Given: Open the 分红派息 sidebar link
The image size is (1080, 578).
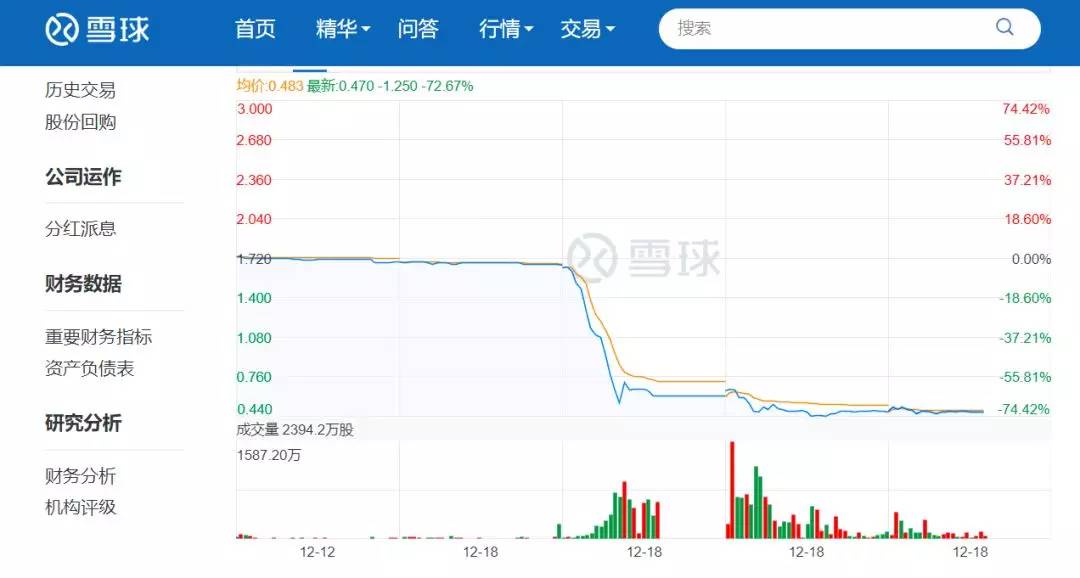Looking at the screenshot, I should pyautogui.click(x=81, y=229).
